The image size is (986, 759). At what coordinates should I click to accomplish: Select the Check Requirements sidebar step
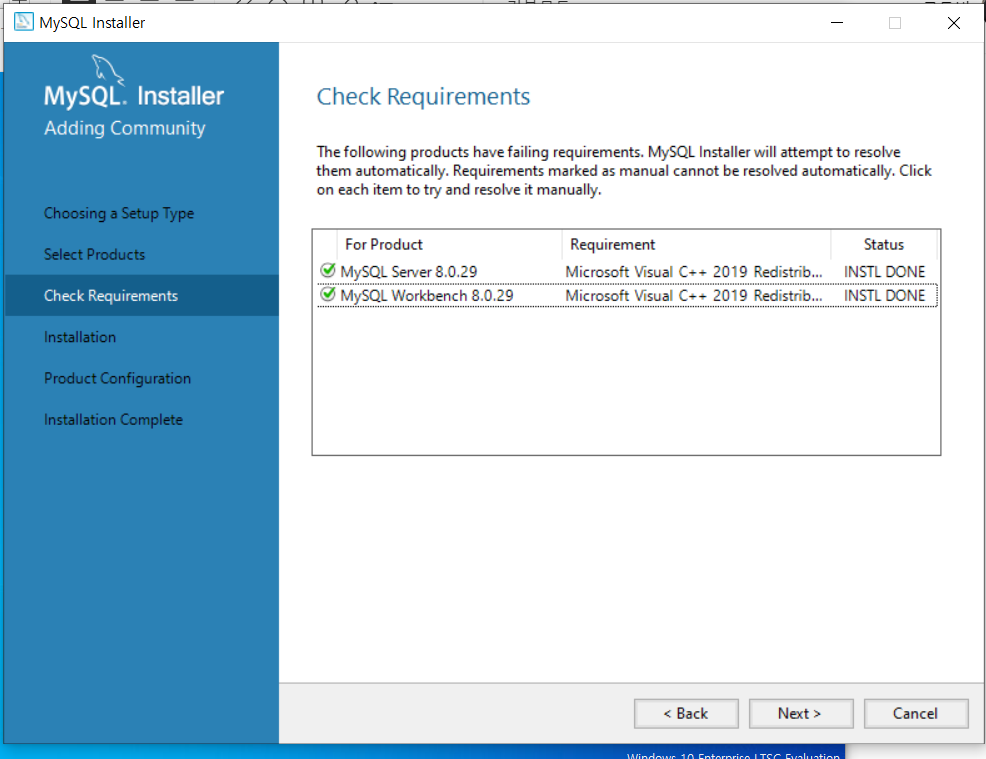pyautogui.click(x=141, y=296)
